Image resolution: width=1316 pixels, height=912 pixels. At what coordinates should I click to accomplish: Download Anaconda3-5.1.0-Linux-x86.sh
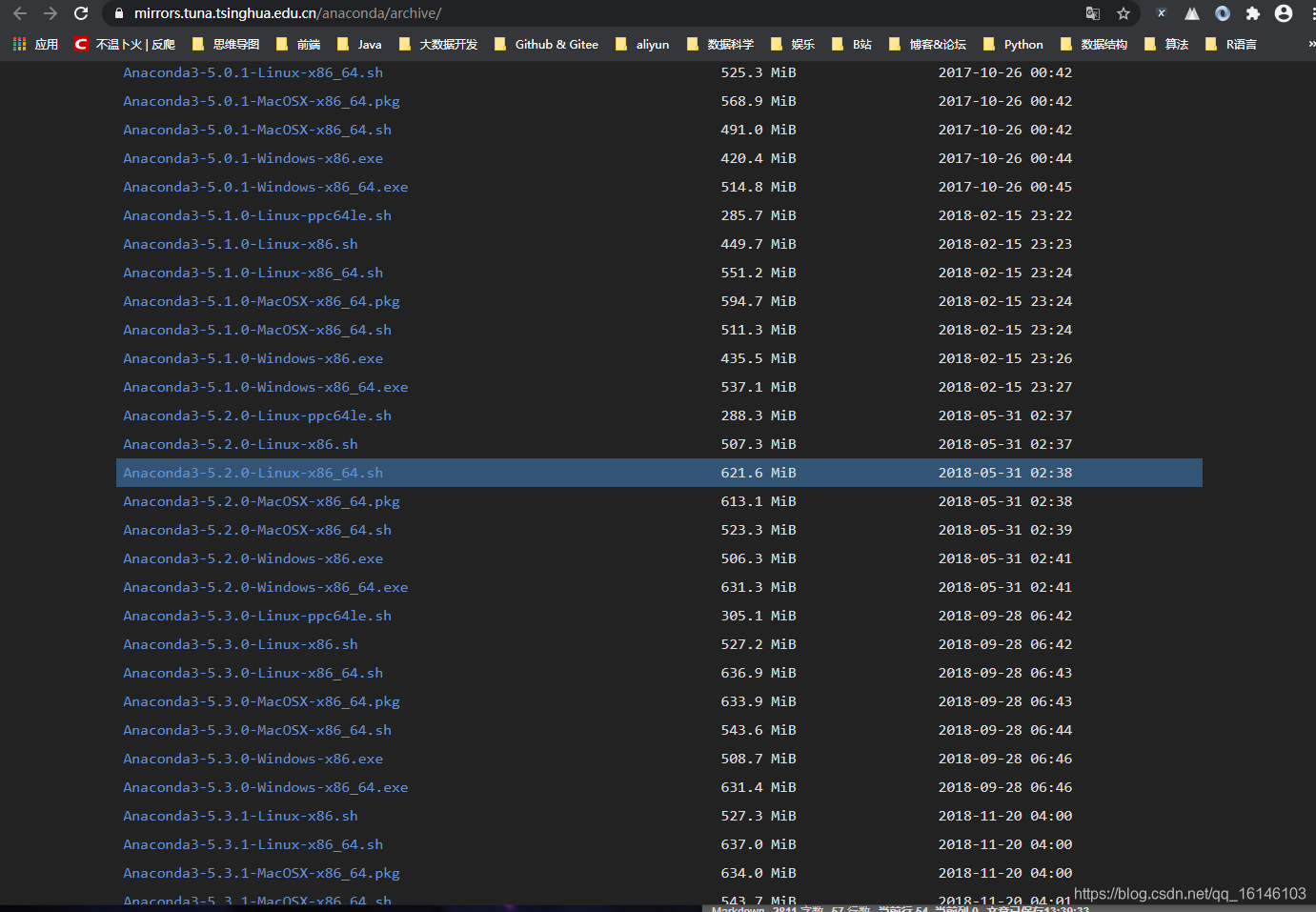pyautogui.click(x=241, y=244)
